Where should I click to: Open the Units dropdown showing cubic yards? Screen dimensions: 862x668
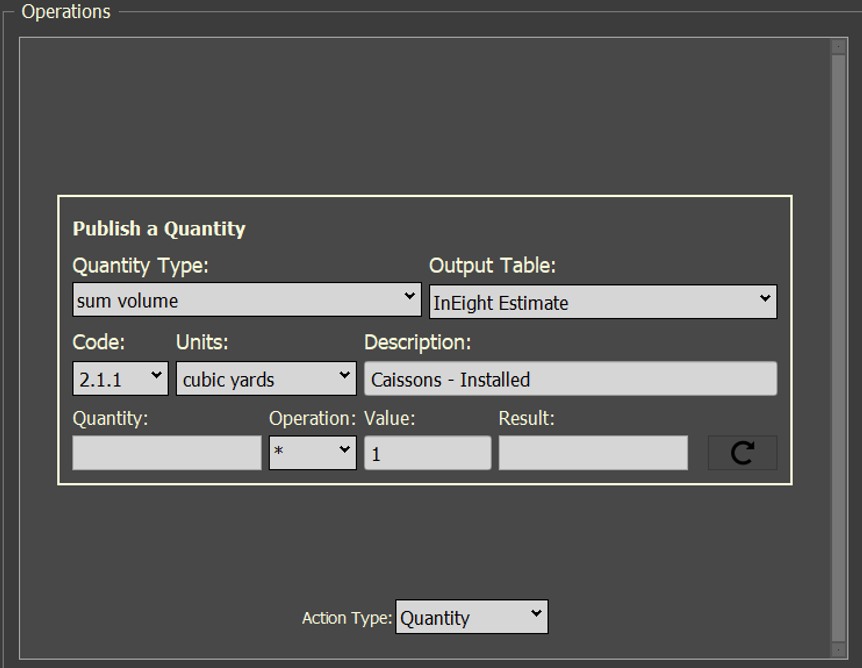click(266, 379)
